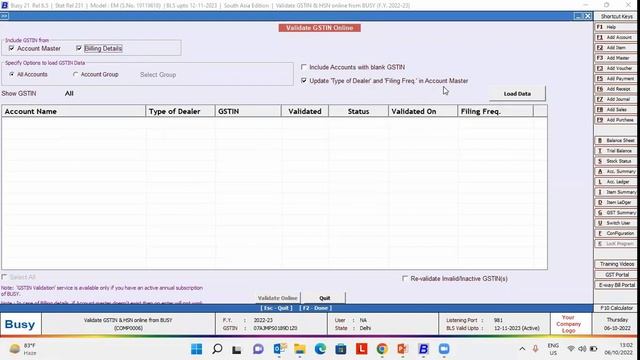Viewport: 640px width, 360px height.
Task: Toggle Update 'Type of Dealer' and 'Filing Freq.' option
Action: [304, 81]
